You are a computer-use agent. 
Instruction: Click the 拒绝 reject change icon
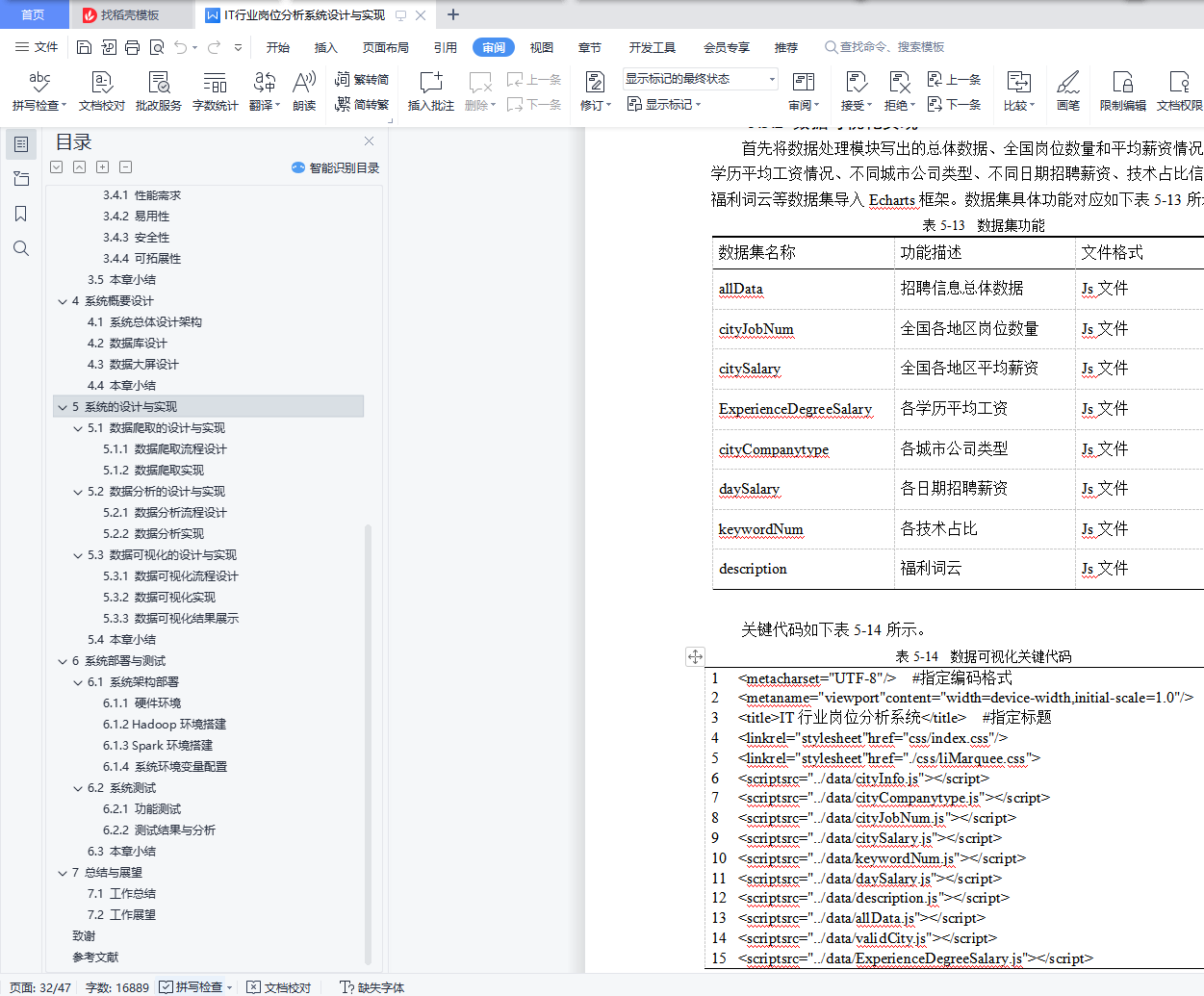click(899, 82)
